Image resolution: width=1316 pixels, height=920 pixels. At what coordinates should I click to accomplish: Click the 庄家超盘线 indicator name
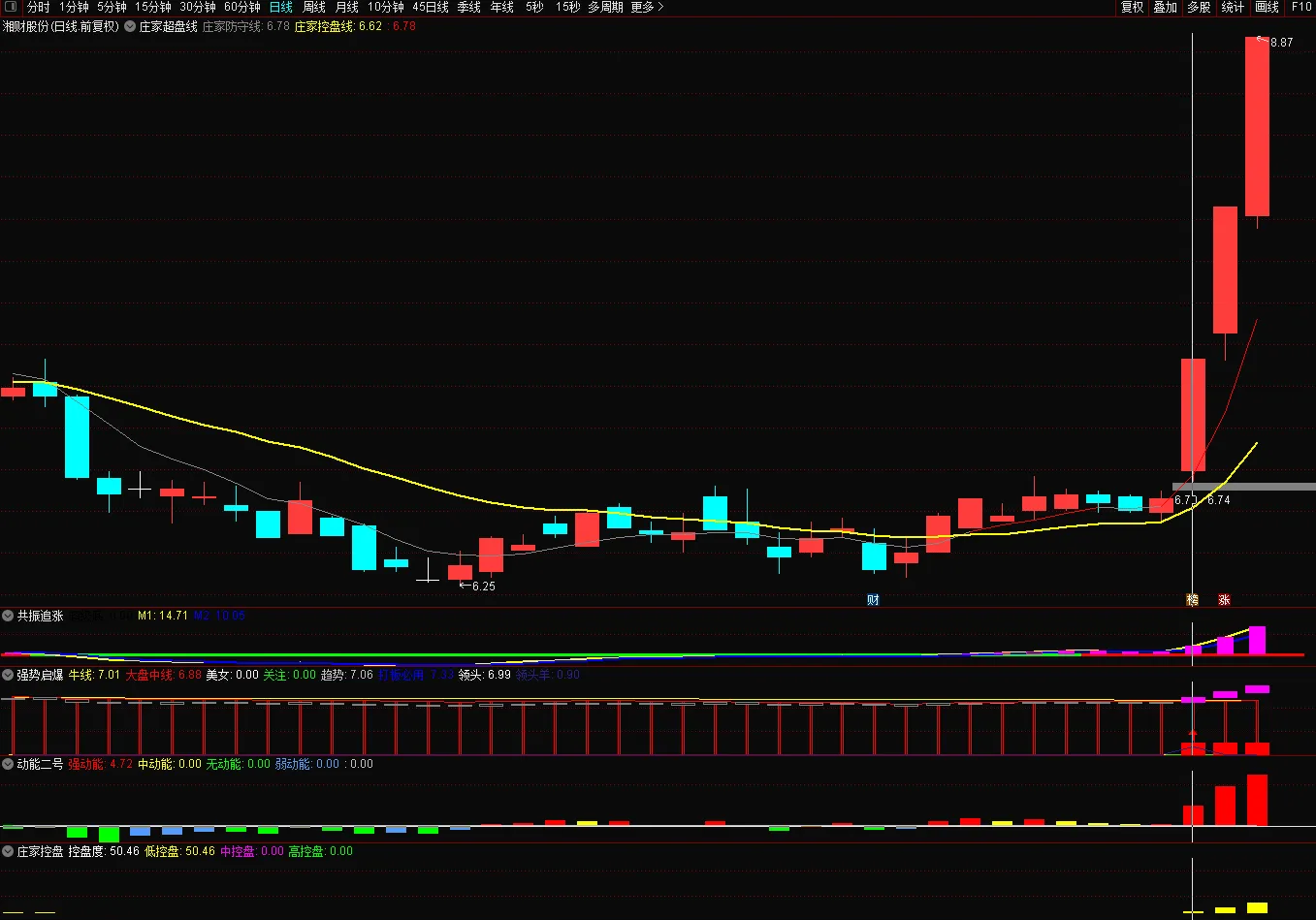pos(169,26)
